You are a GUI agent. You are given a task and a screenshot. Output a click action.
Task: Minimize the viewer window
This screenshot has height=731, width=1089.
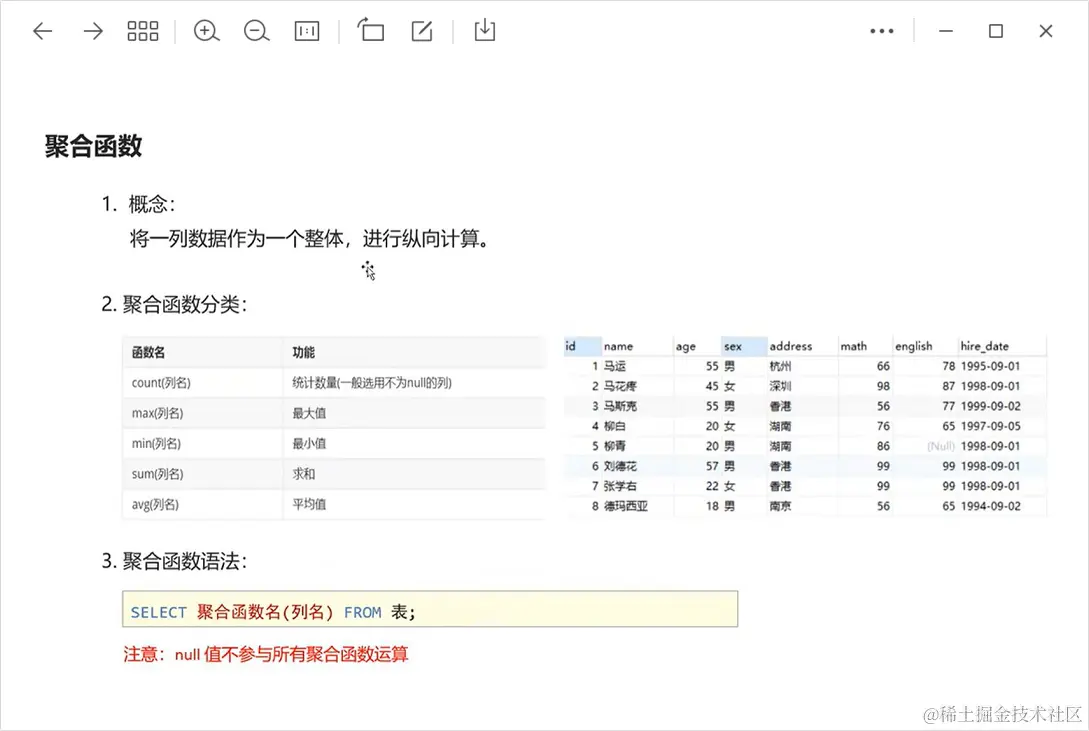(x=946, y=31)
